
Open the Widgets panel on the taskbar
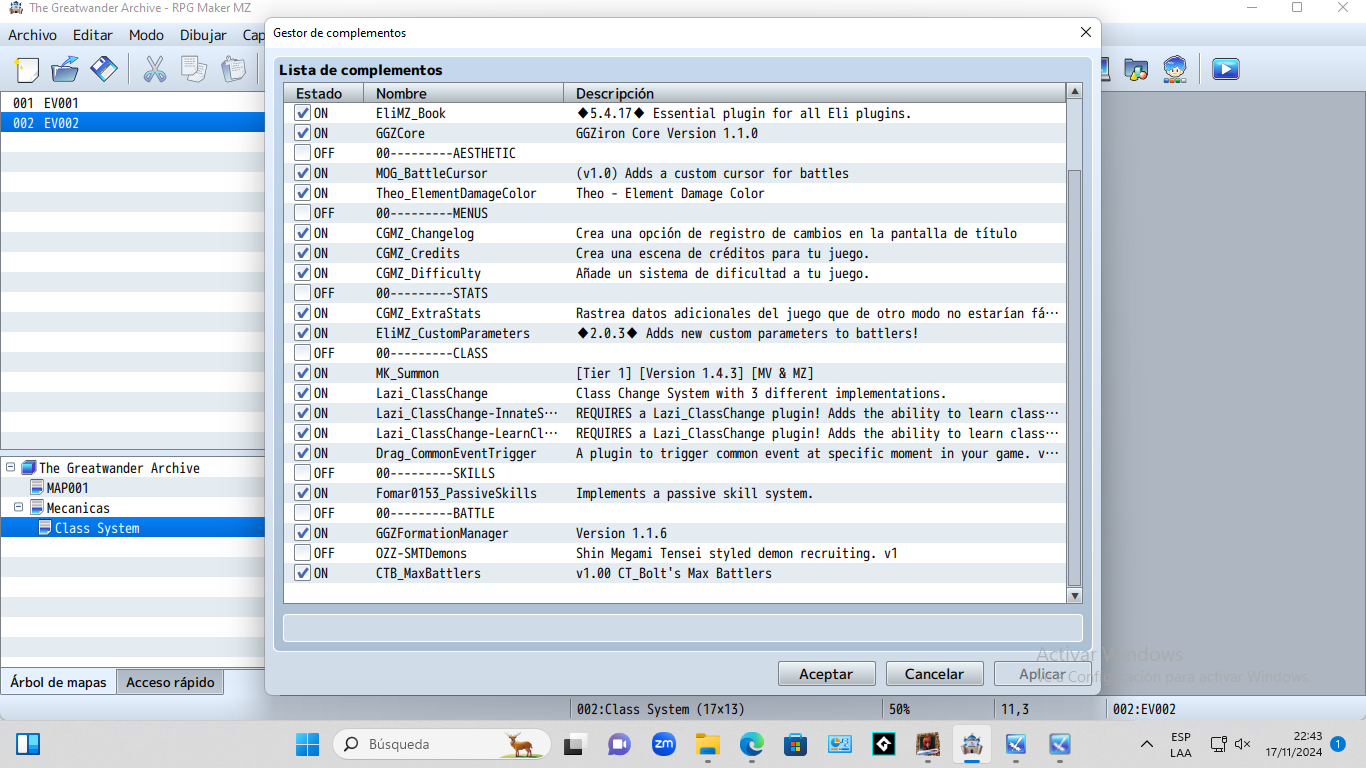28,744
